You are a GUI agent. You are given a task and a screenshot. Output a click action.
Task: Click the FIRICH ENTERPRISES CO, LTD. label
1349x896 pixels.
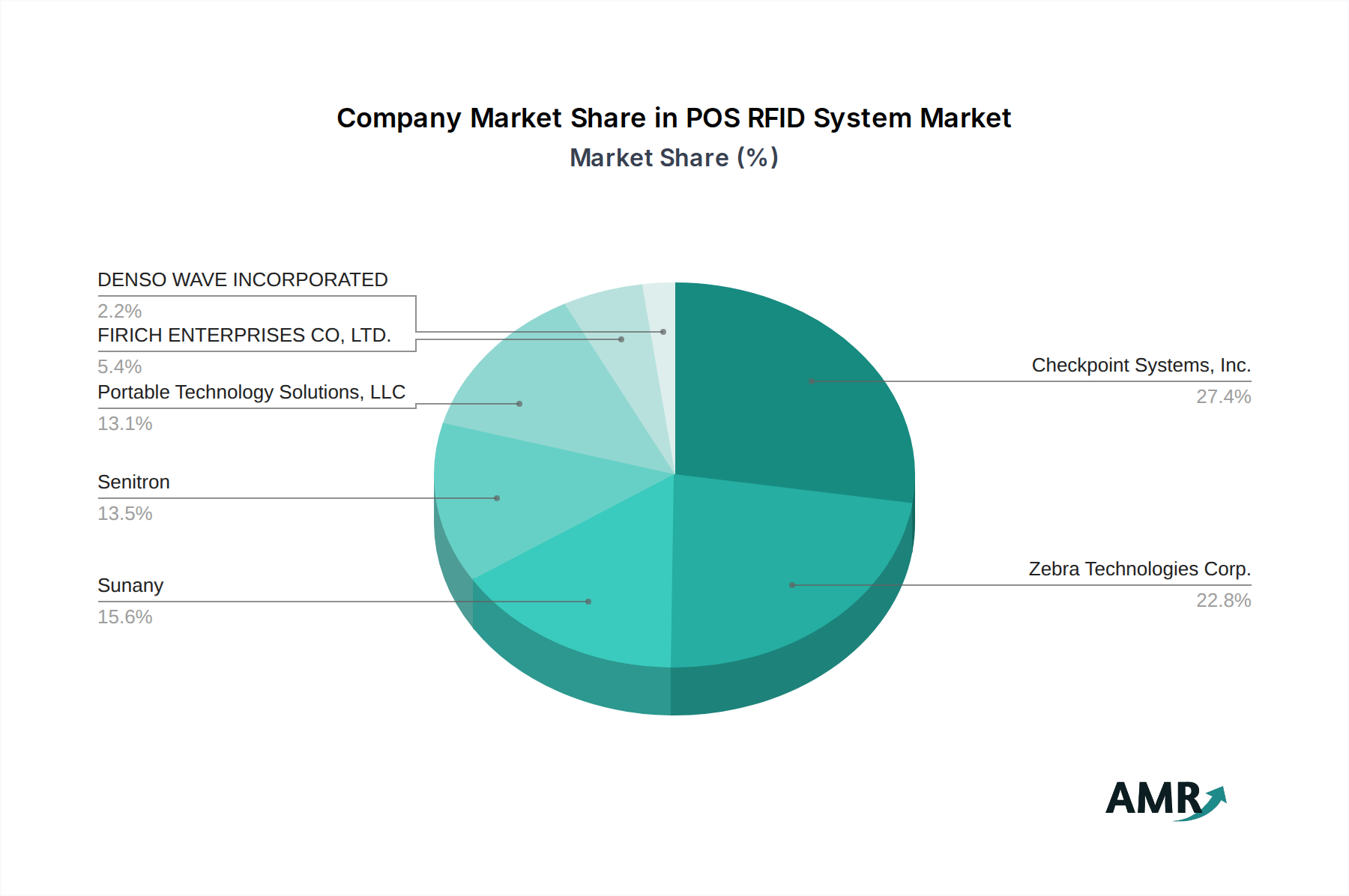coord(244,336)
